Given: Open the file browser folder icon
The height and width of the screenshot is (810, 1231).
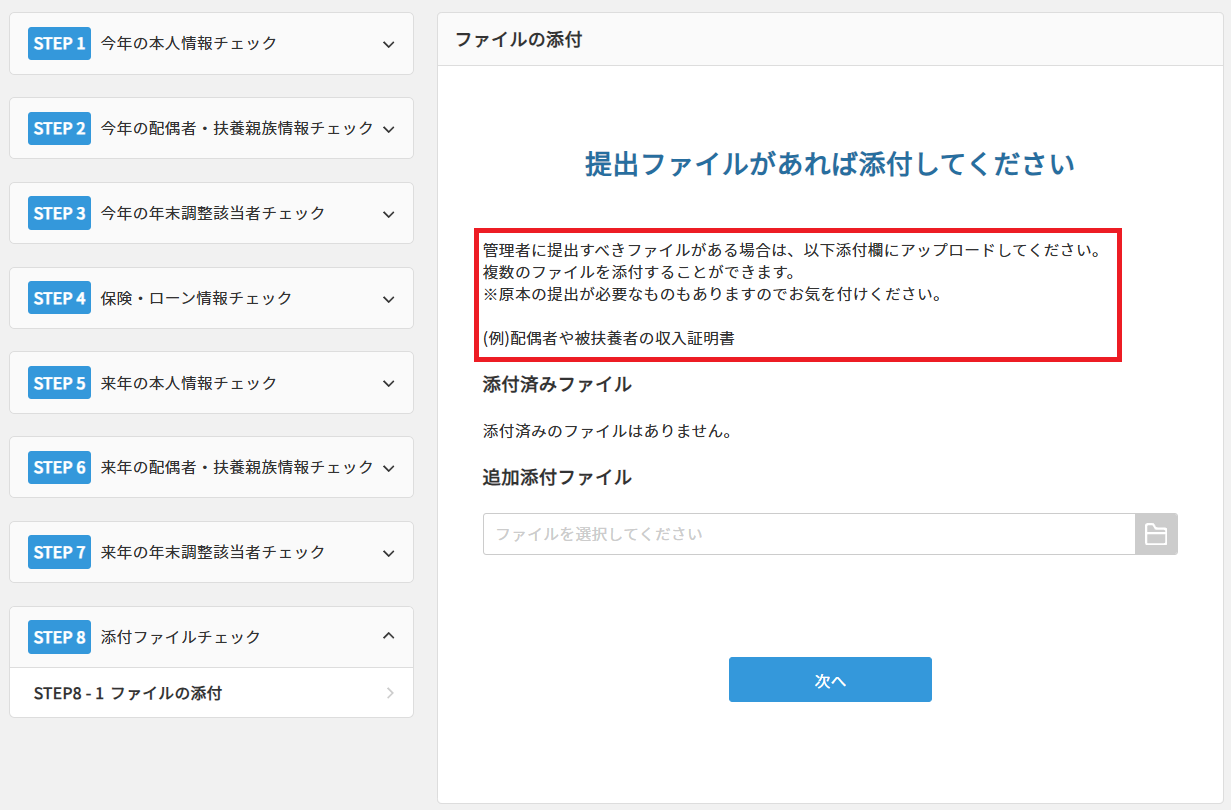Looking at the screenshot, I should tap(1157, 533).
